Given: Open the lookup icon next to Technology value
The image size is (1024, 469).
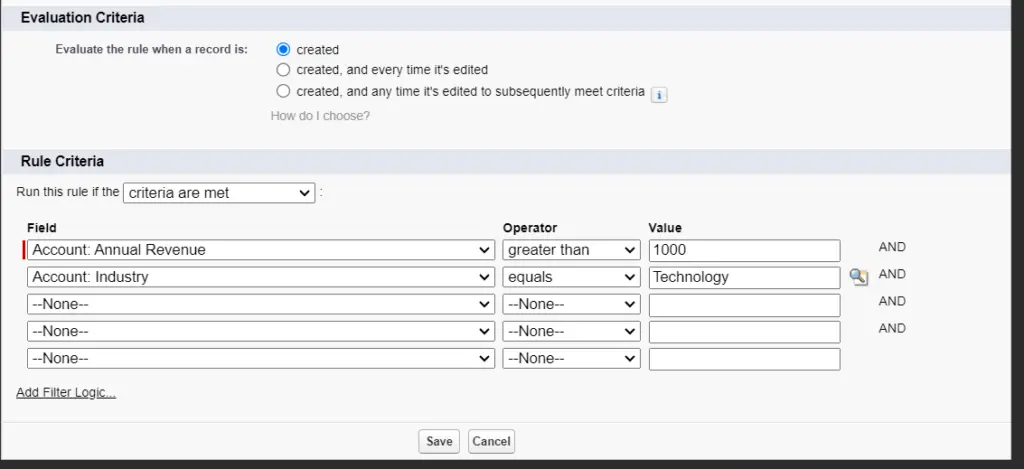Looking at the screenshot, I should pos(858,278).
